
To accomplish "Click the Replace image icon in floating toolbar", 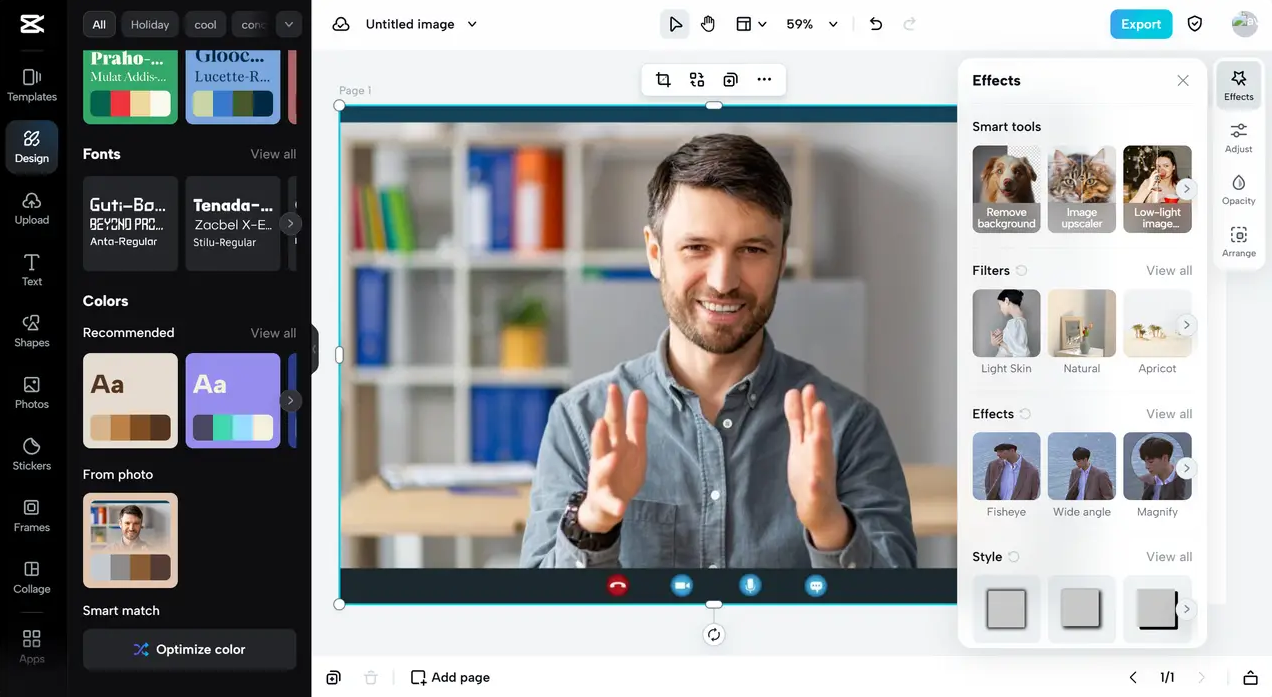I will tap(697, 80).
